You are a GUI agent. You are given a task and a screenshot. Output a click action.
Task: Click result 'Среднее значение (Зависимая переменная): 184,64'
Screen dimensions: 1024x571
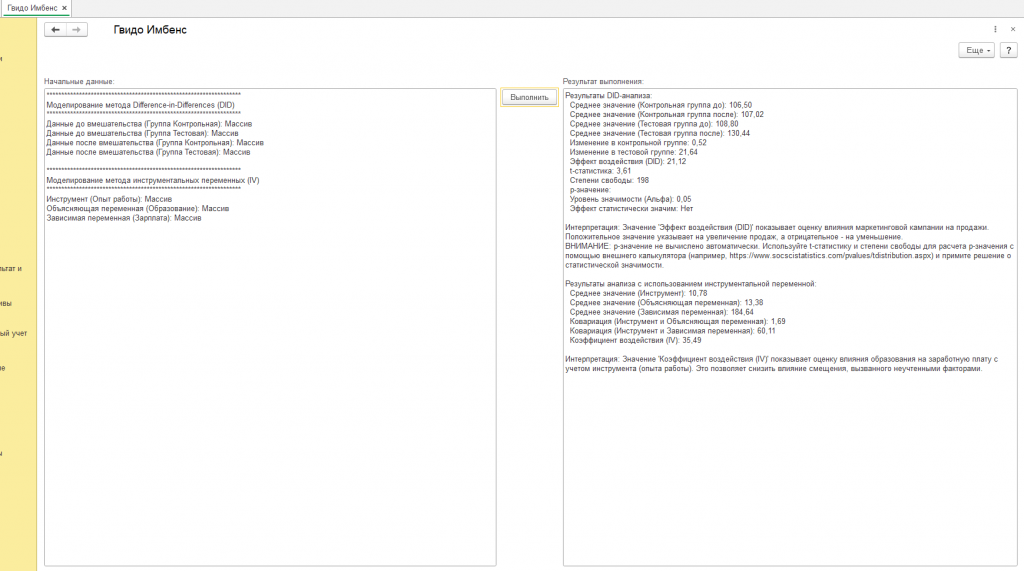tap(662, 312)
